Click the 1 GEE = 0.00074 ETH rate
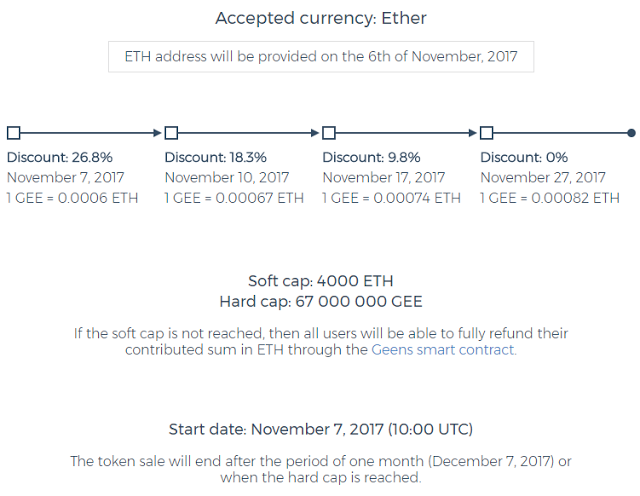The width and height of the screenshot is (640, 496). tap(392, 198)
